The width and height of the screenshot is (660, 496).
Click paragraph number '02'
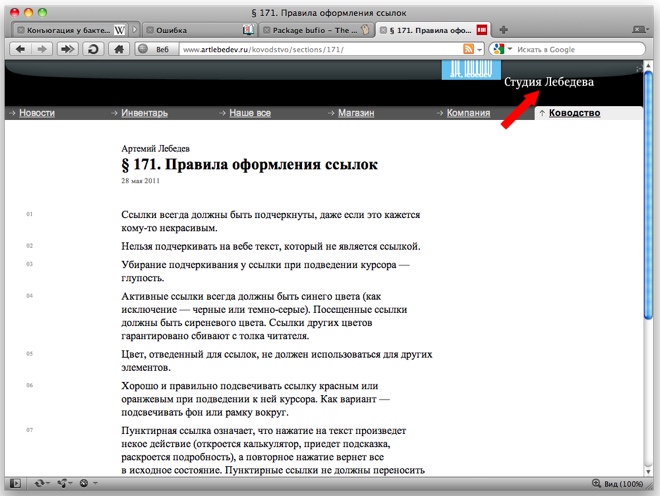pyautogui.click(x=29, y=246)
